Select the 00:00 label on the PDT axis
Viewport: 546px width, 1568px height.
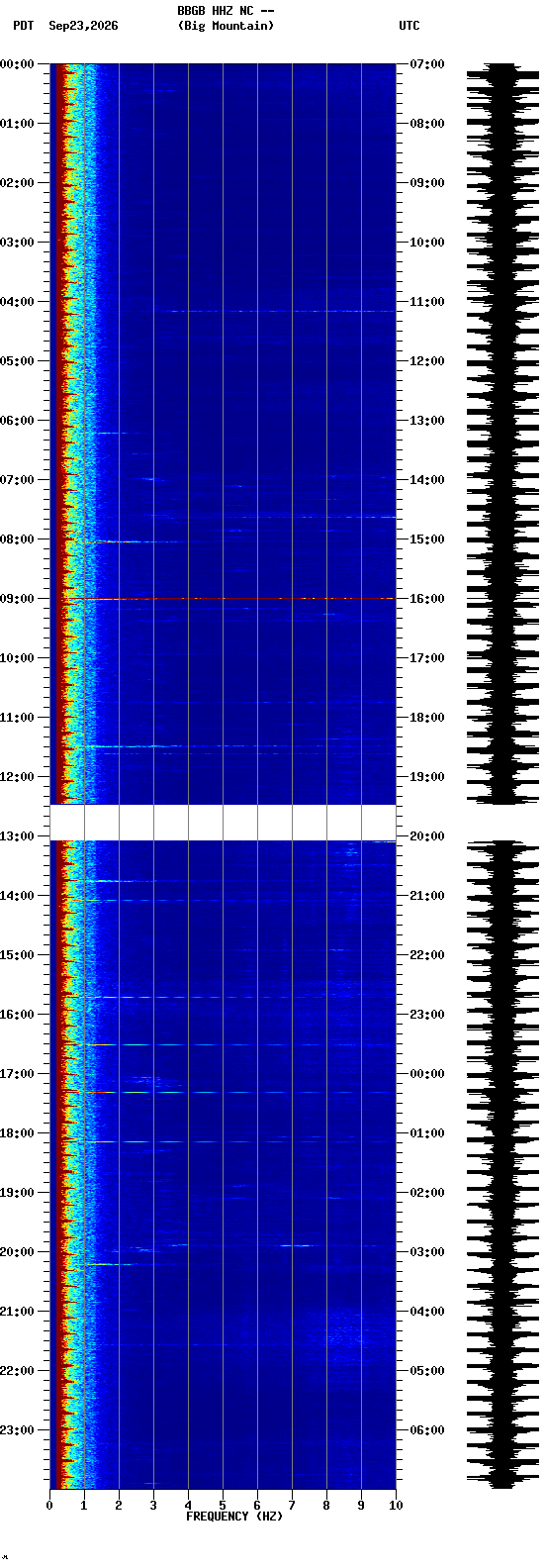pyautogui.click(x=18, y=64)
